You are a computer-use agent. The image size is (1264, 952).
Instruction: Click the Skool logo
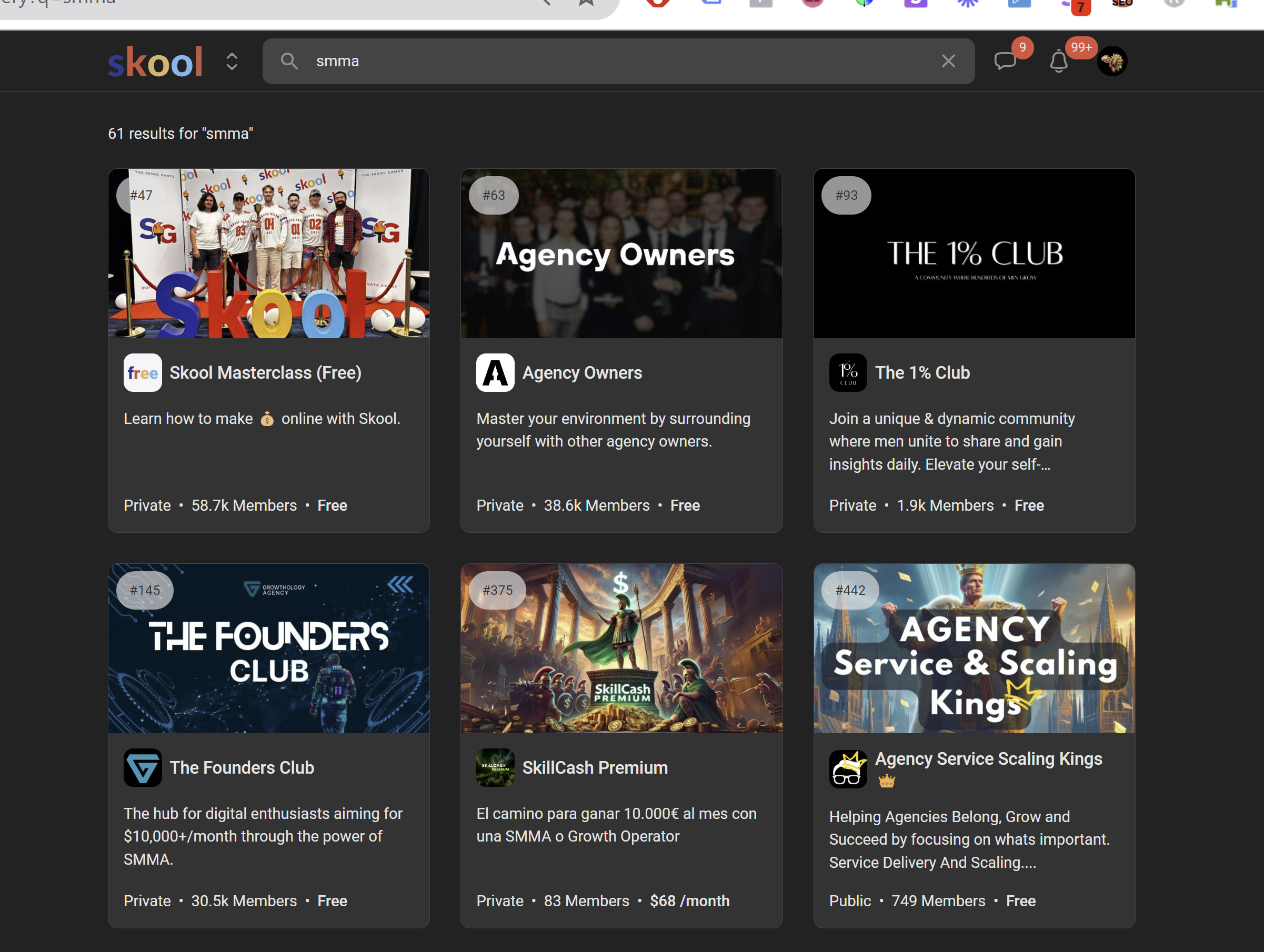tap(155, 62)
